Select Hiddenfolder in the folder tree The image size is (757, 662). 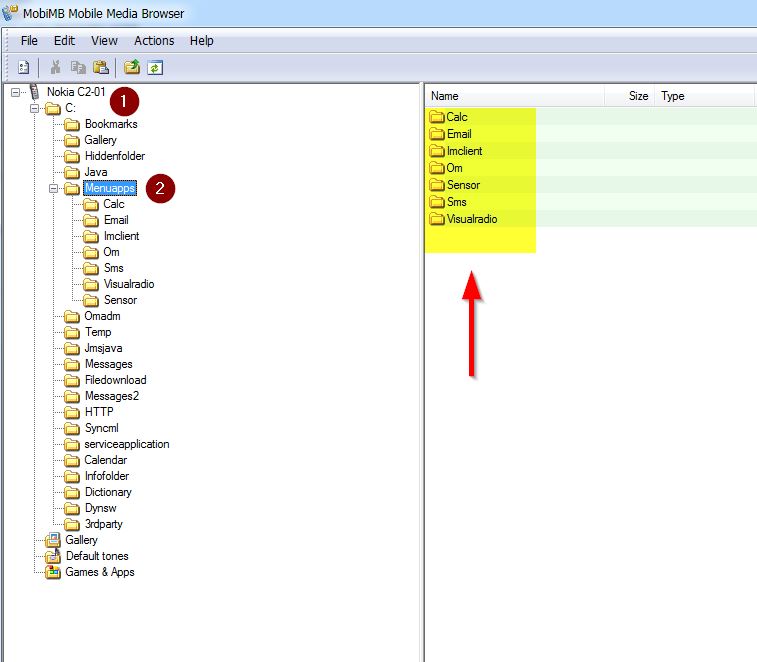(x=114, y=156)
